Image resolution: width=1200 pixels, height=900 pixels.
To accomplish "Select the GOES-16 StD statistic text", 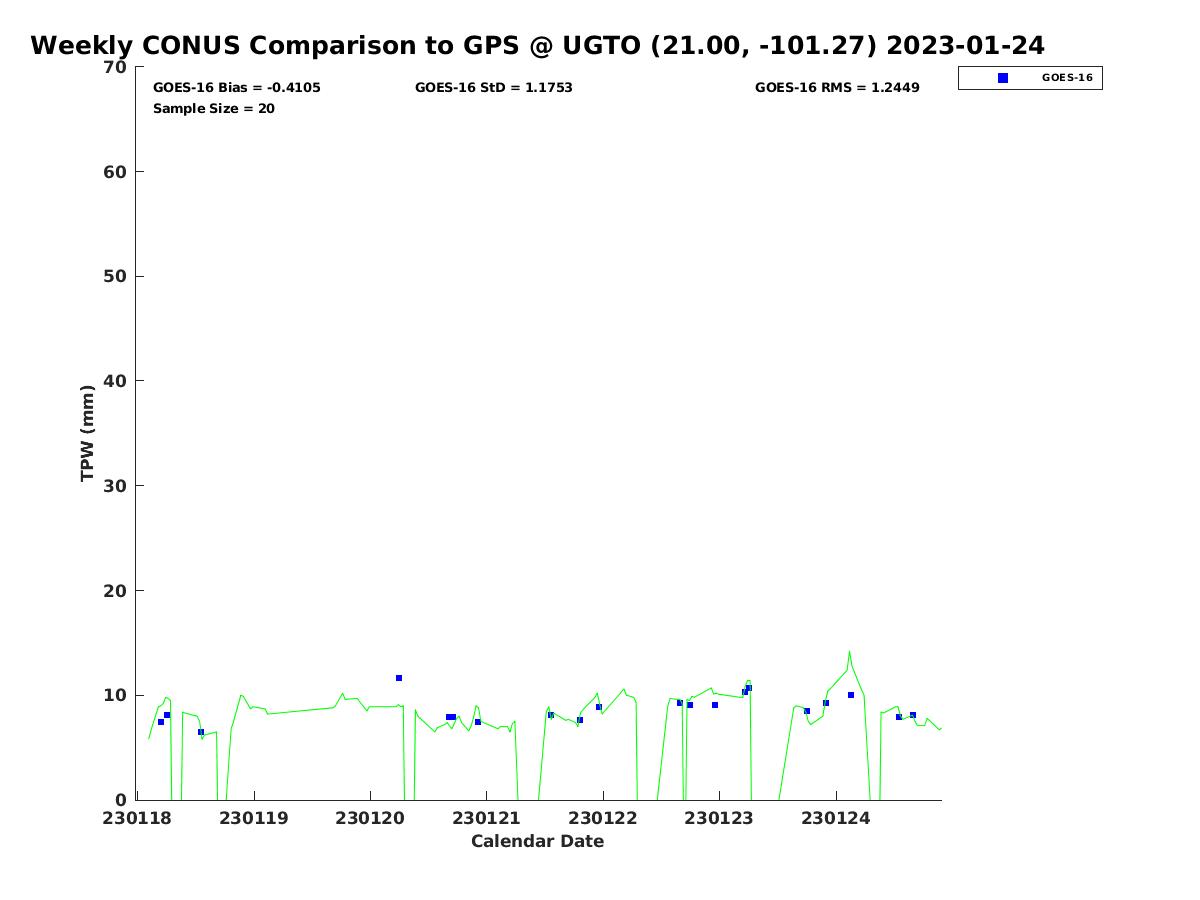I will tap(493, 88).
